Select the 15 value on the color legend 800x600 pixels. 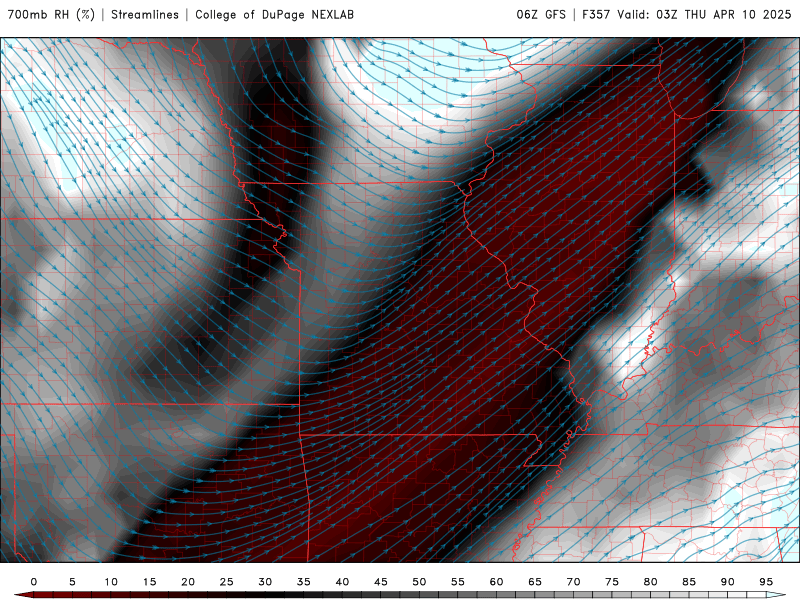[x=149, y=582]
